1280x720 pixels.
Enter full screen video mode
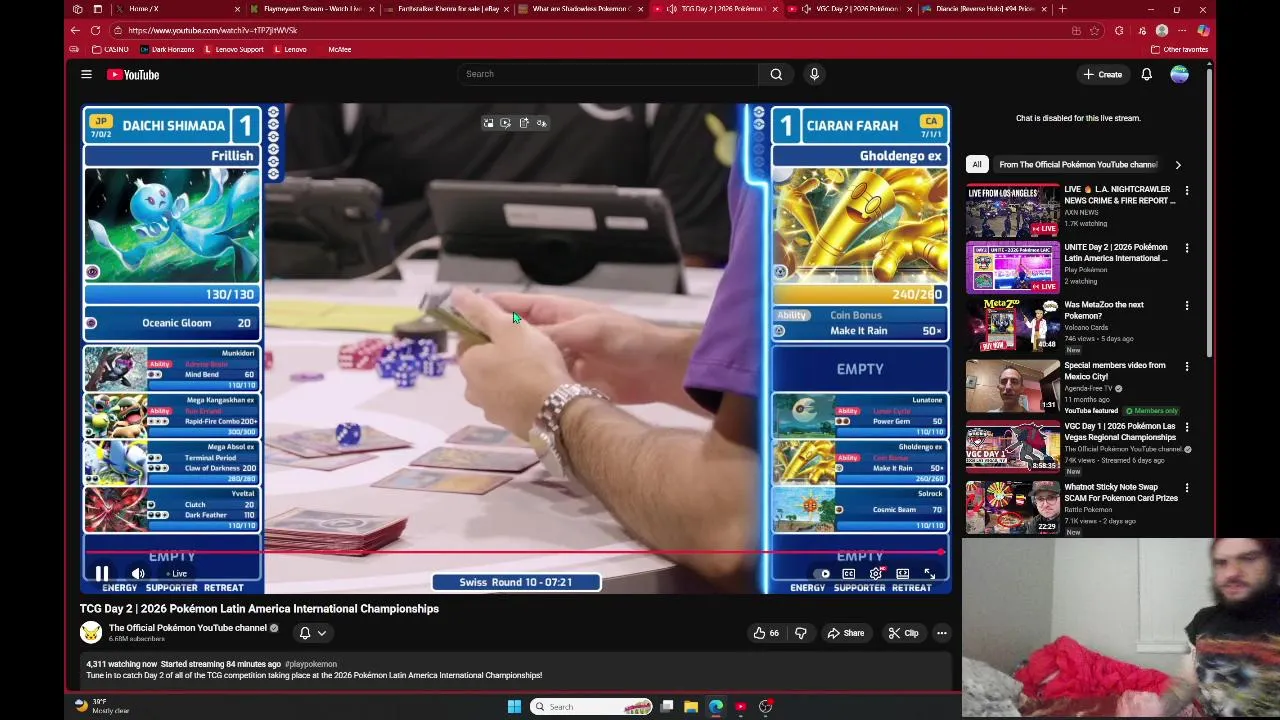coord(929,574)
